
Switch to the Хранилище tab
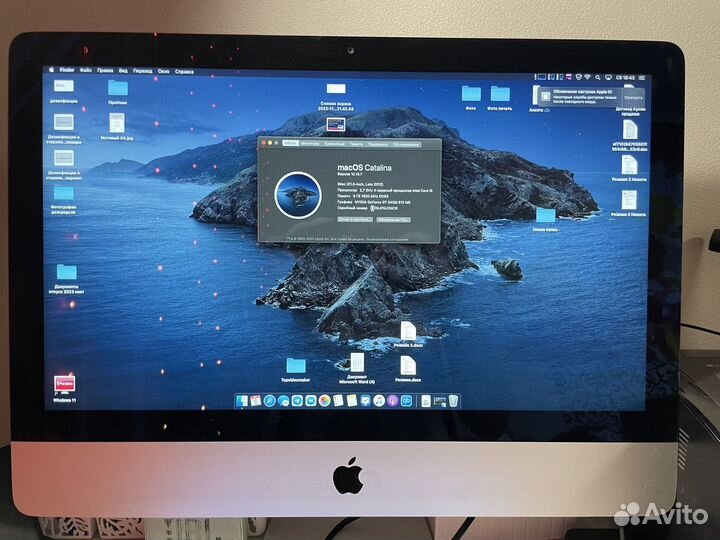(334, 144)
